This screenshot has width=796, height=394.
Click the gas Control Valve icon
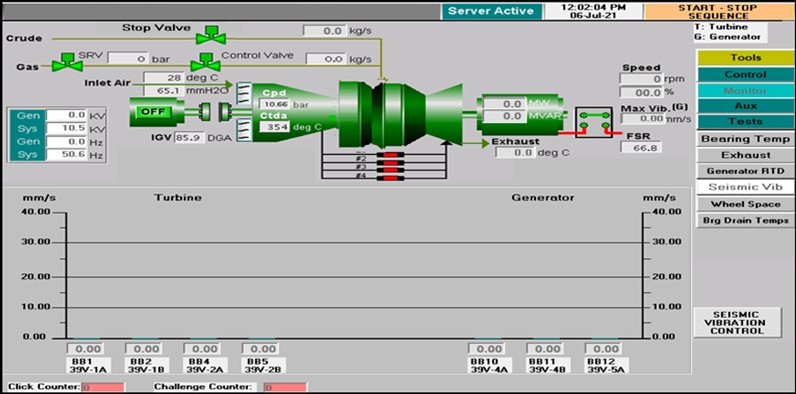205,62
